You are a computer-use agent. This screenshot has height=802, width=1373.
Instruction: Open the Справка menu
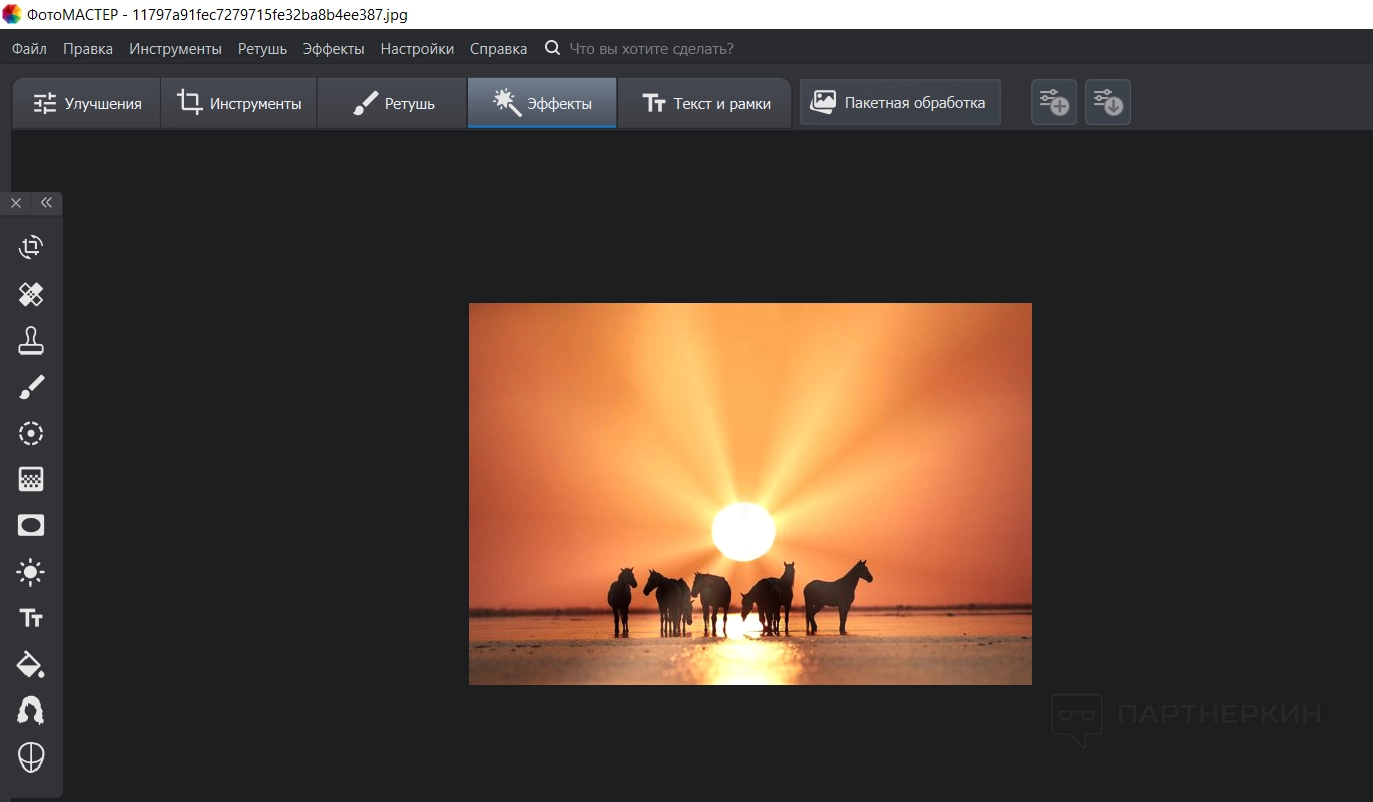coord(498,49)
